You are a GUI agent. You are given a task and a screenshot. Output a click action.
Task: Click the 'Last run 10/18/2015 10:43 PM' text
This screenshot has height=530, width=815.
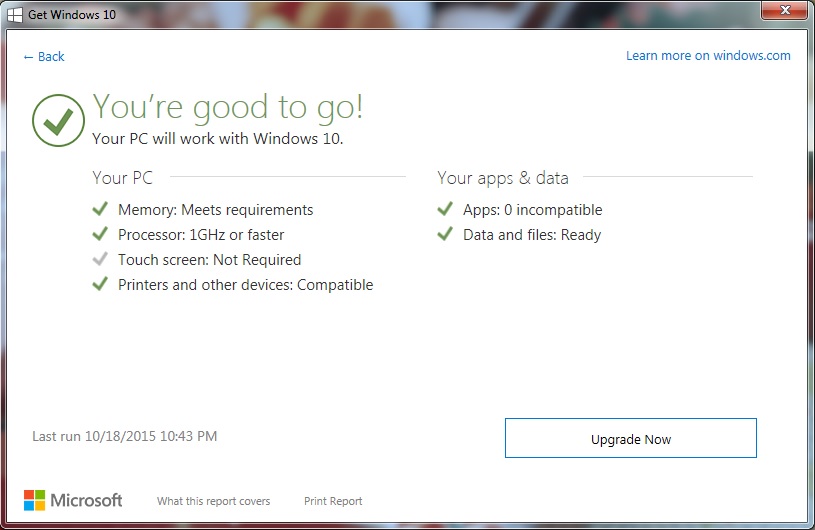125,436
